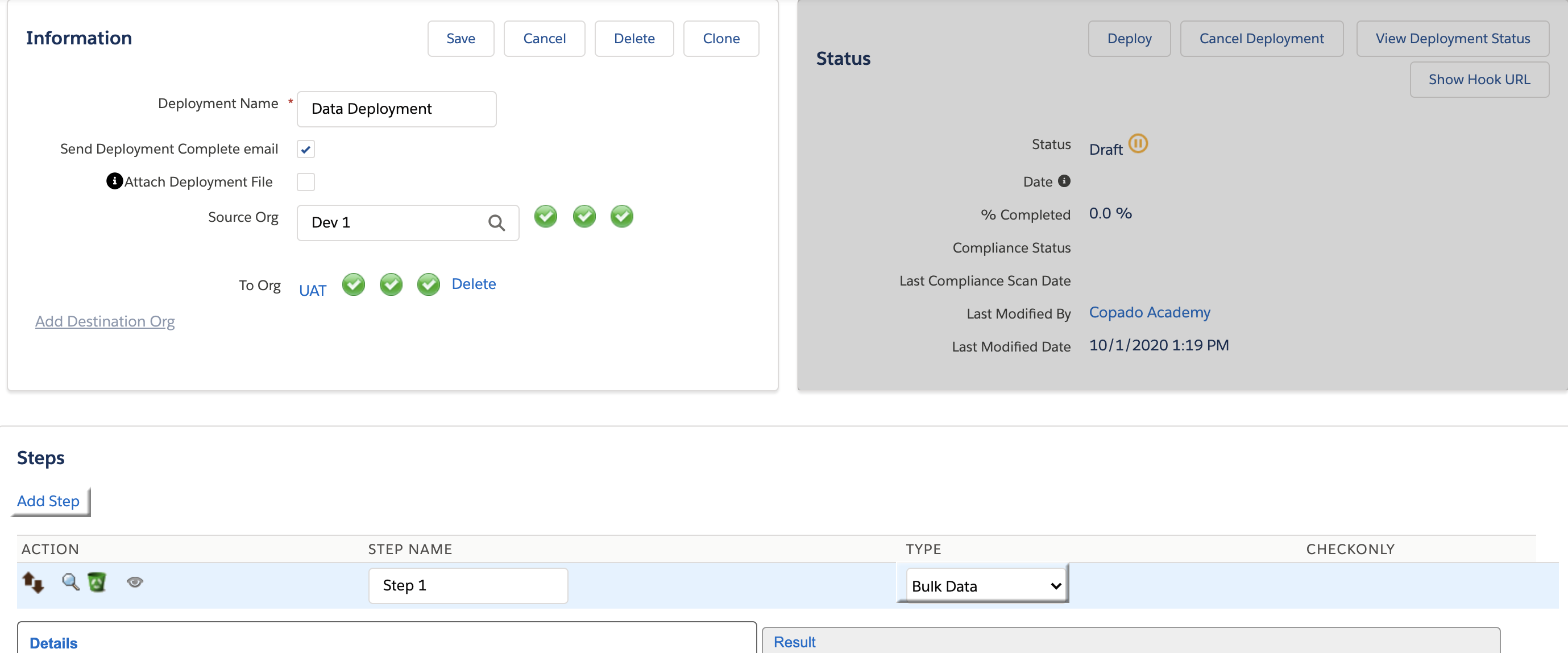Image resolution: width=1568 pixels, height=653 pixels.
Task: Open the Bulk Data type dropdown
Action: tap(986, 586)
